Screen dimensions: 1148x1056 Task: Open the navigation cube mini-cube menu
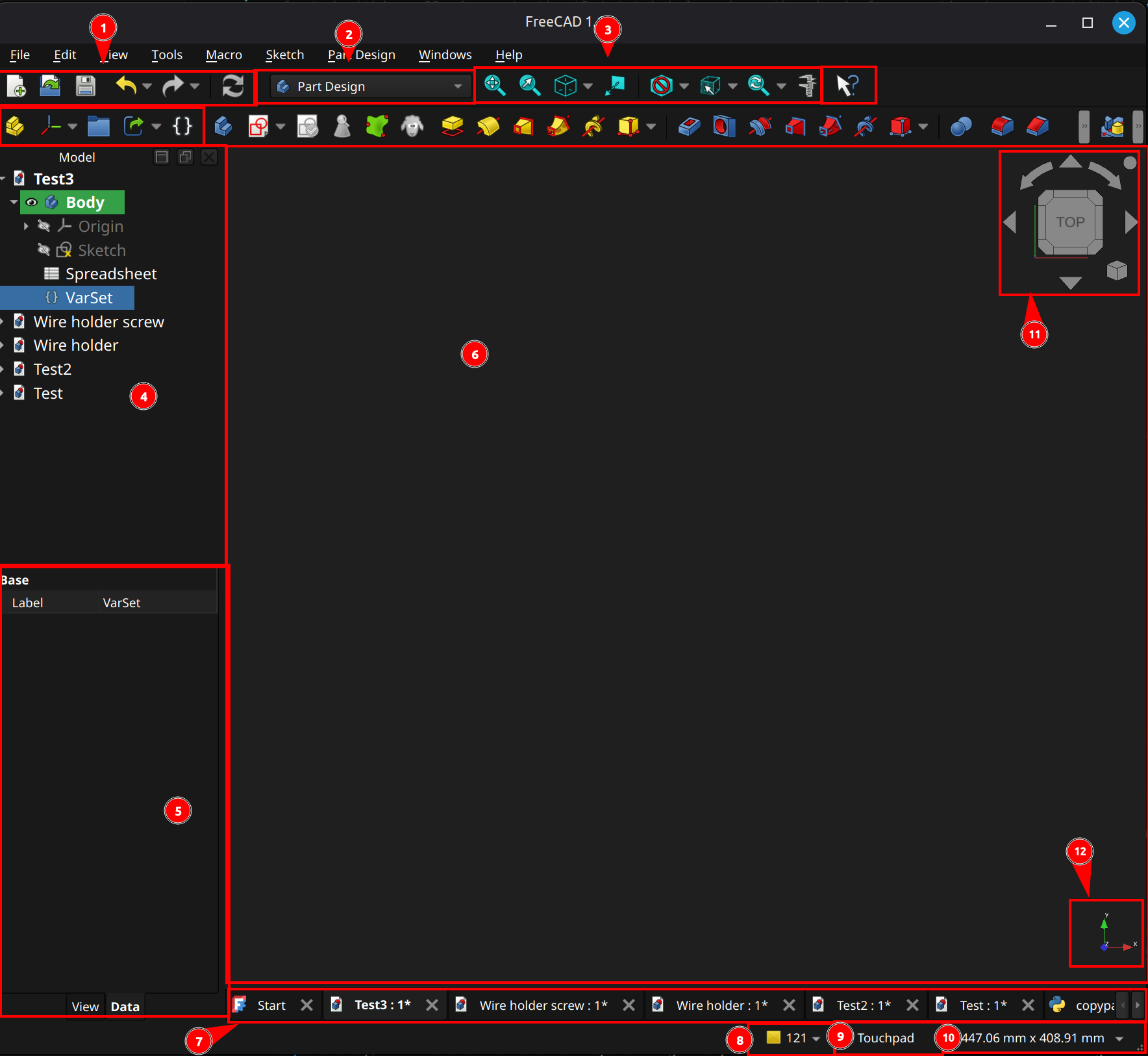(1117, 270)
